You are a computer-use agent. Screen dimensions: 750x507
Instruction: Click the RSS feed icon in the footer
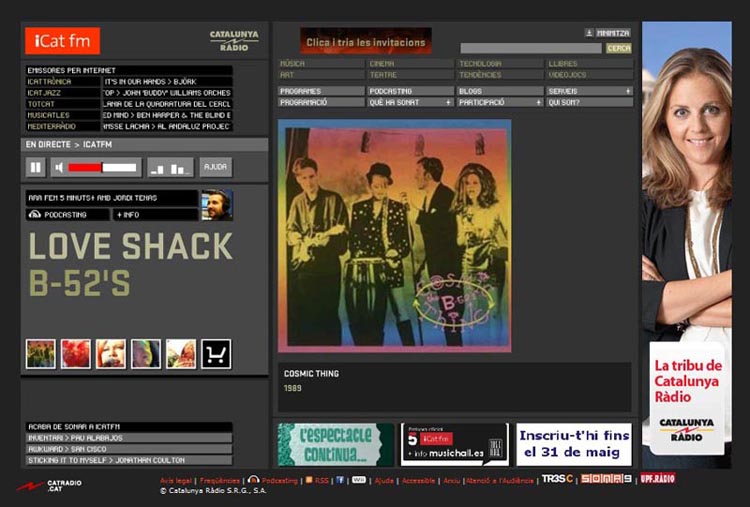310,480
